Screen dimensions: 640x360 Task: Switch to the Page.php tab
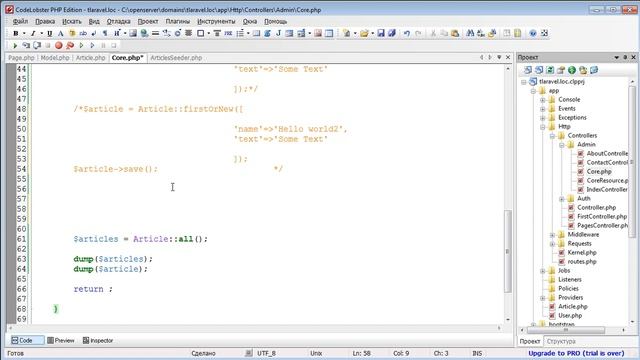21,58
